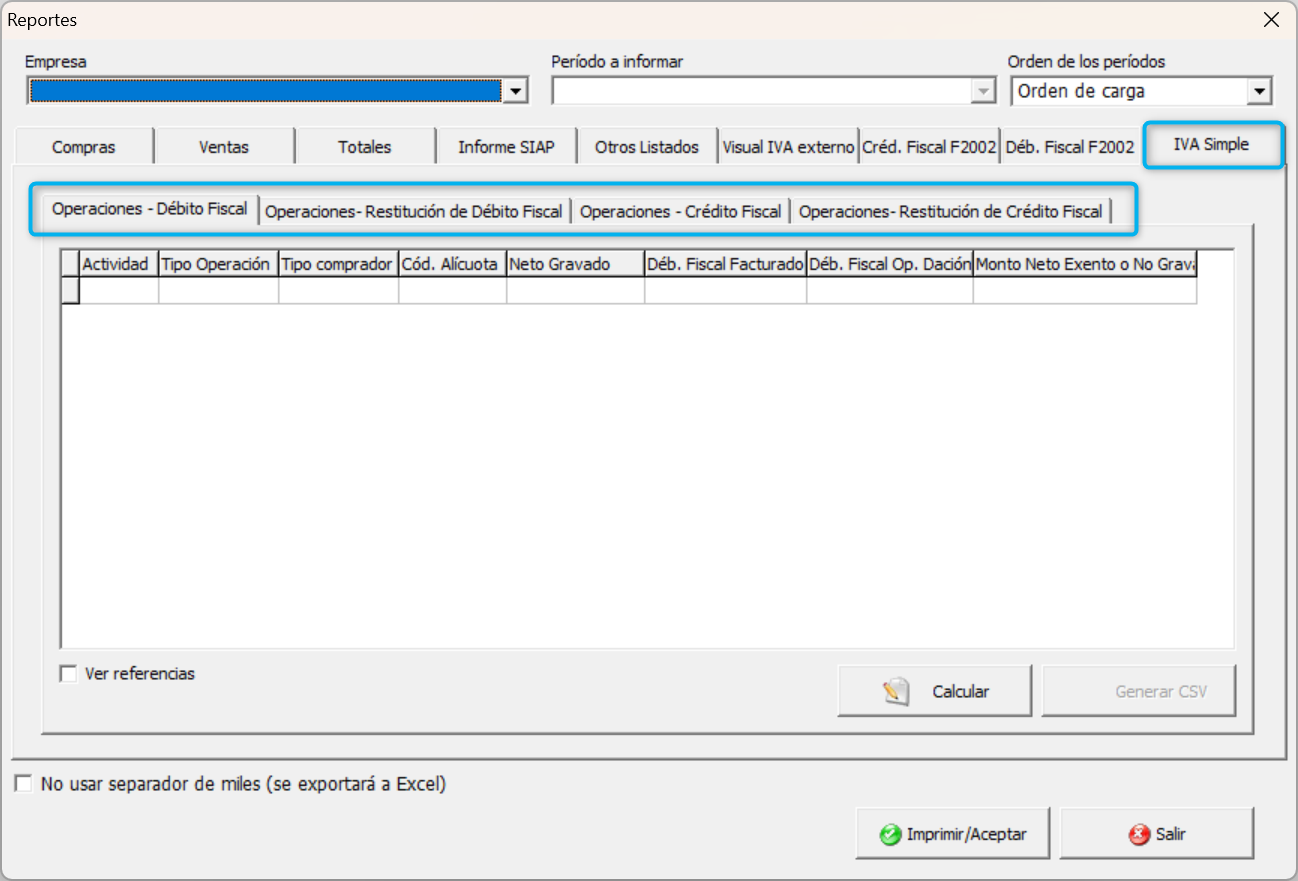Click the red X icon on Salir
The image size is (1298, 881).
pos(1138,835)
